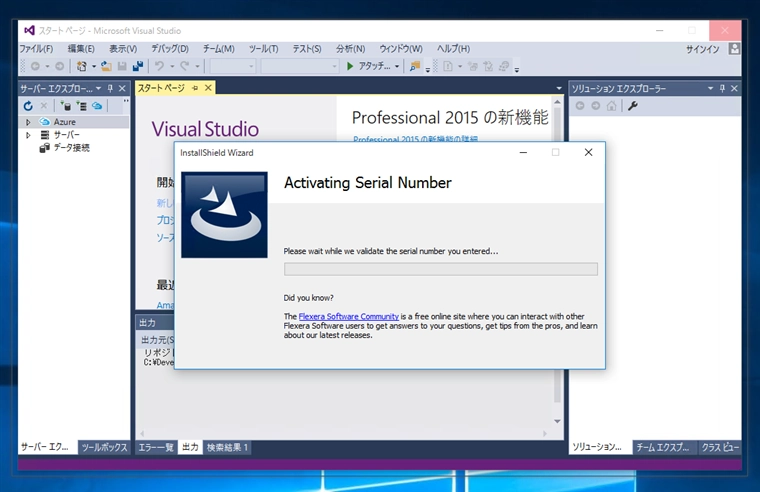Click the user account icon beside サインイン
Screen dimensions: 760x492
[x=734, y=48]
